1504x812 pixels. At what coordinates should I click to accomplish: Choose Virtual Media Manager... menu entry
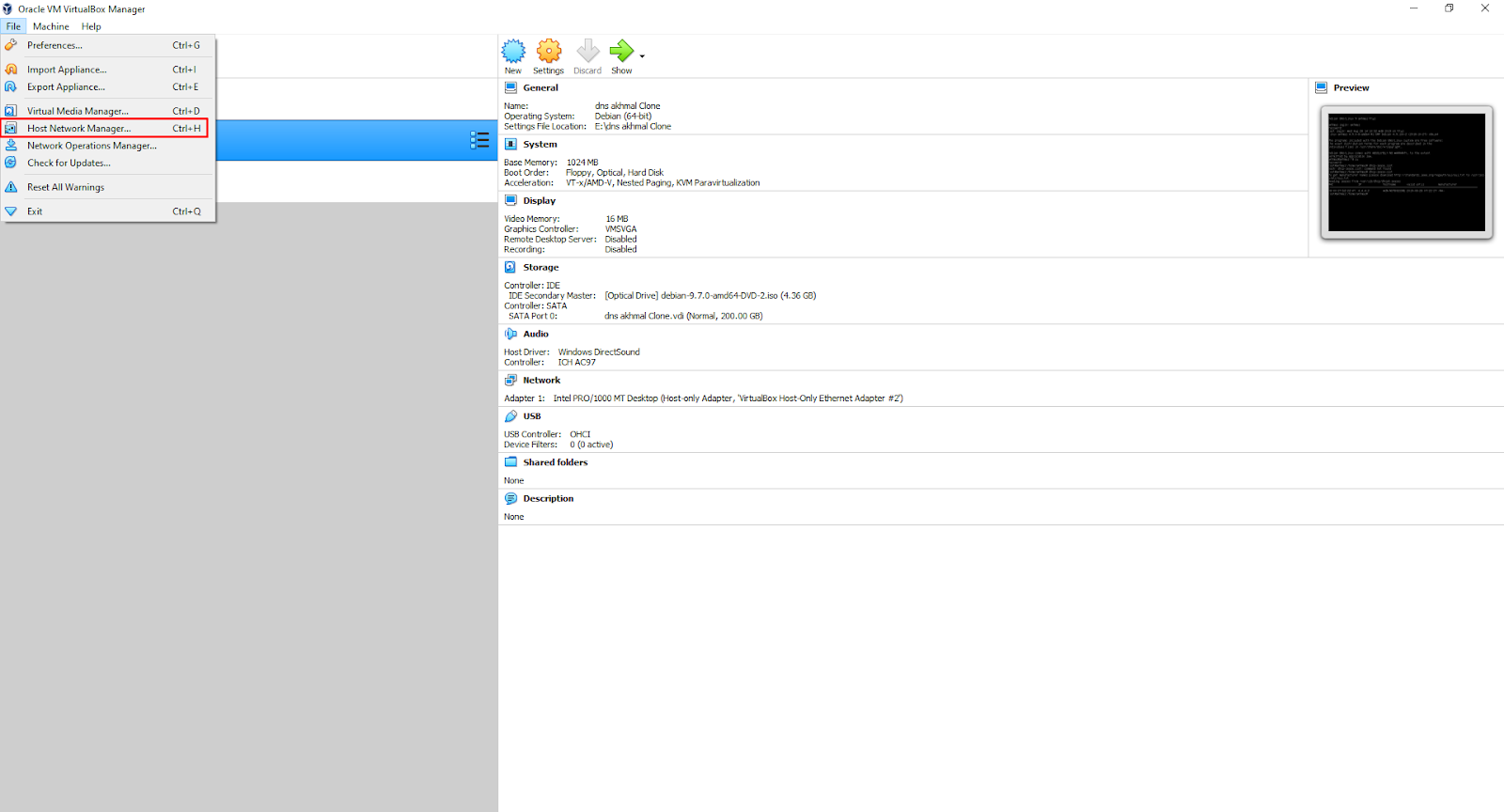point(108,111)
